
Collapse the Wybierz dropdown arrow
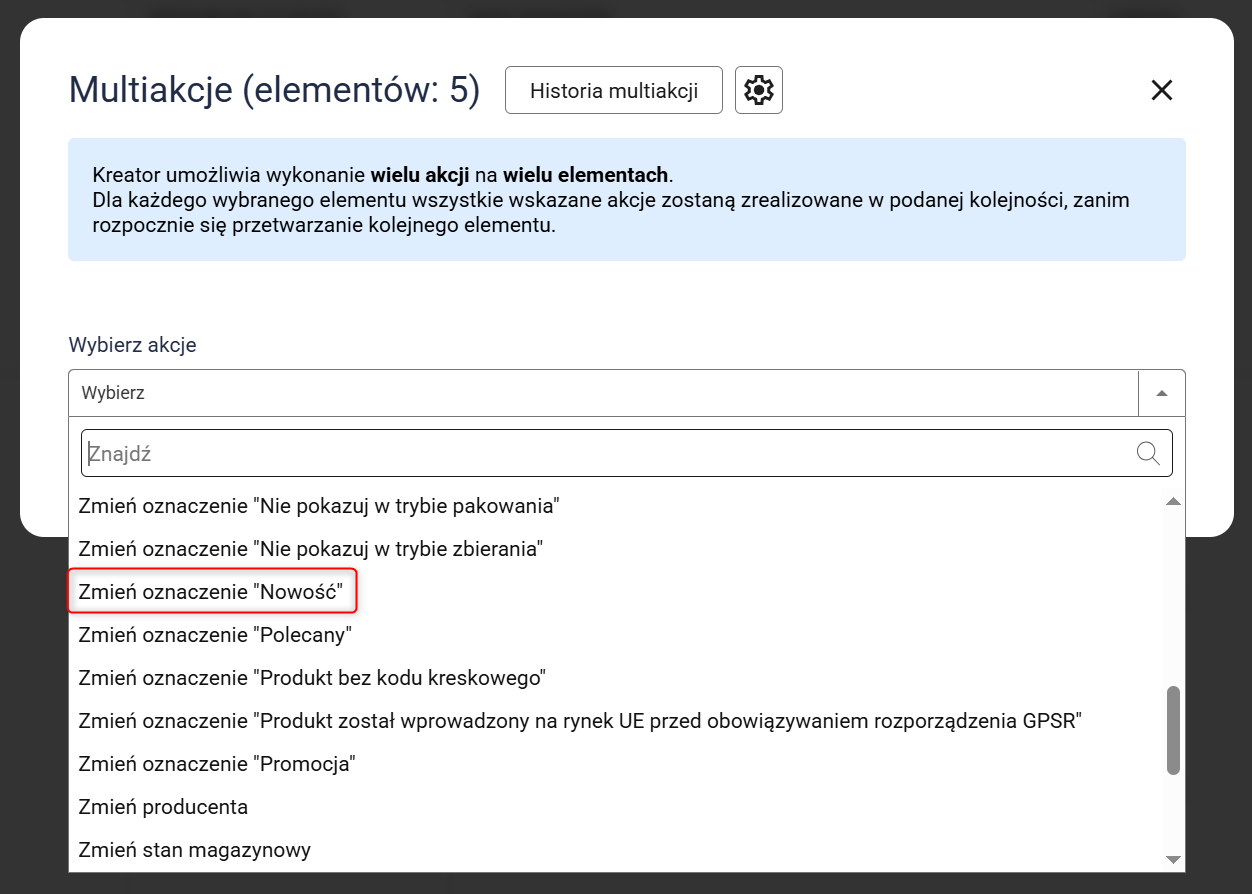(1161, 393)
